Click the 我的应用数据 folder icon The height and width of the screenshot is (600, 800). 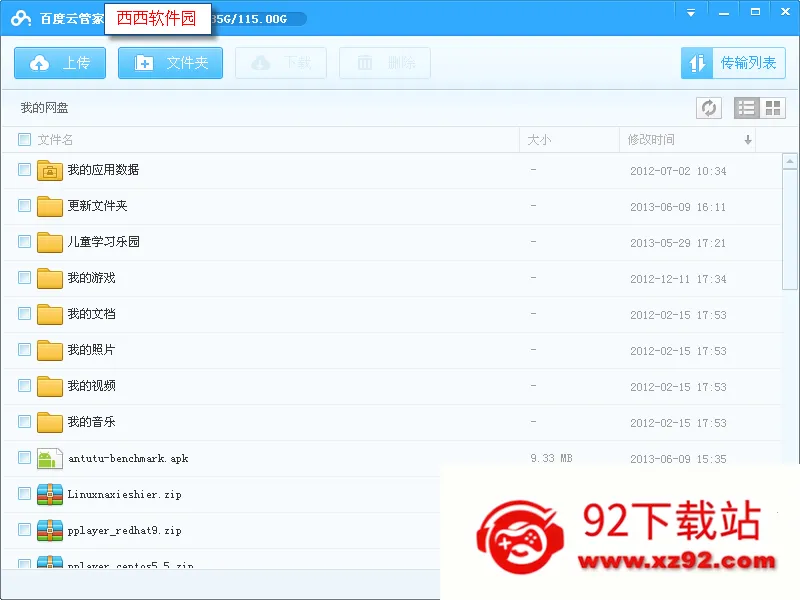49,170
